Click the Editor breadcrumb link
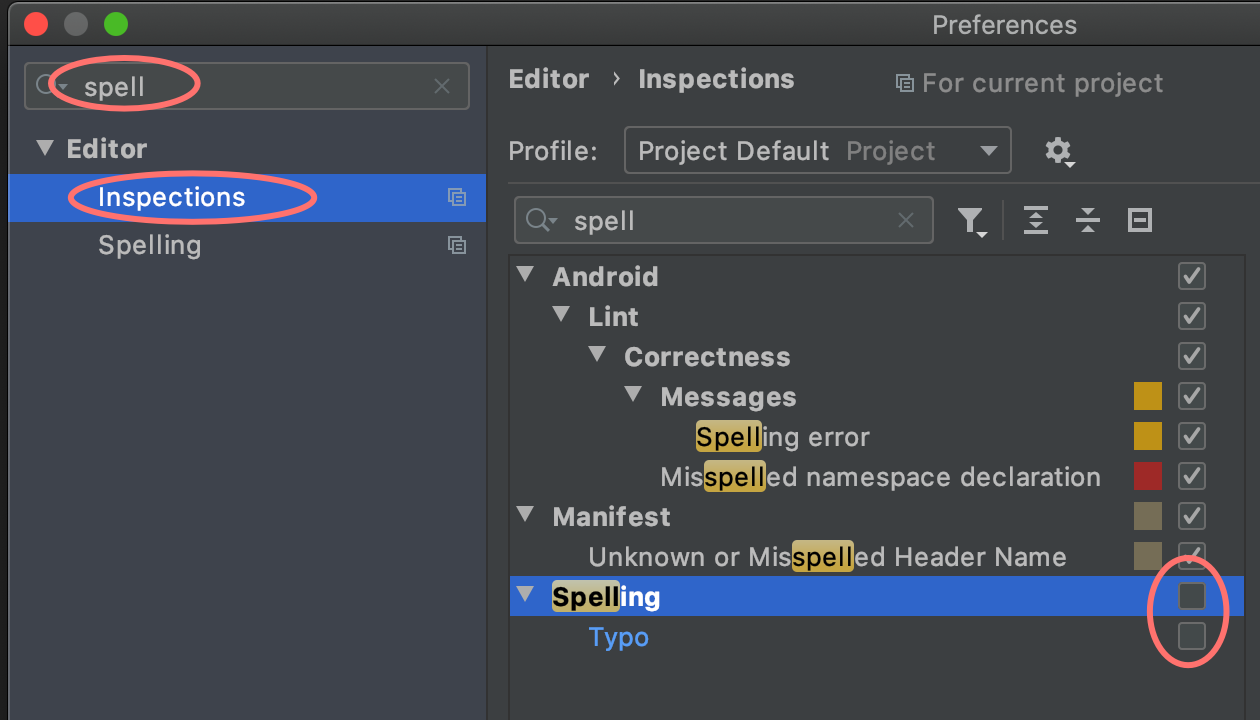Viewport: 1260px width, 720px height. 549,80
